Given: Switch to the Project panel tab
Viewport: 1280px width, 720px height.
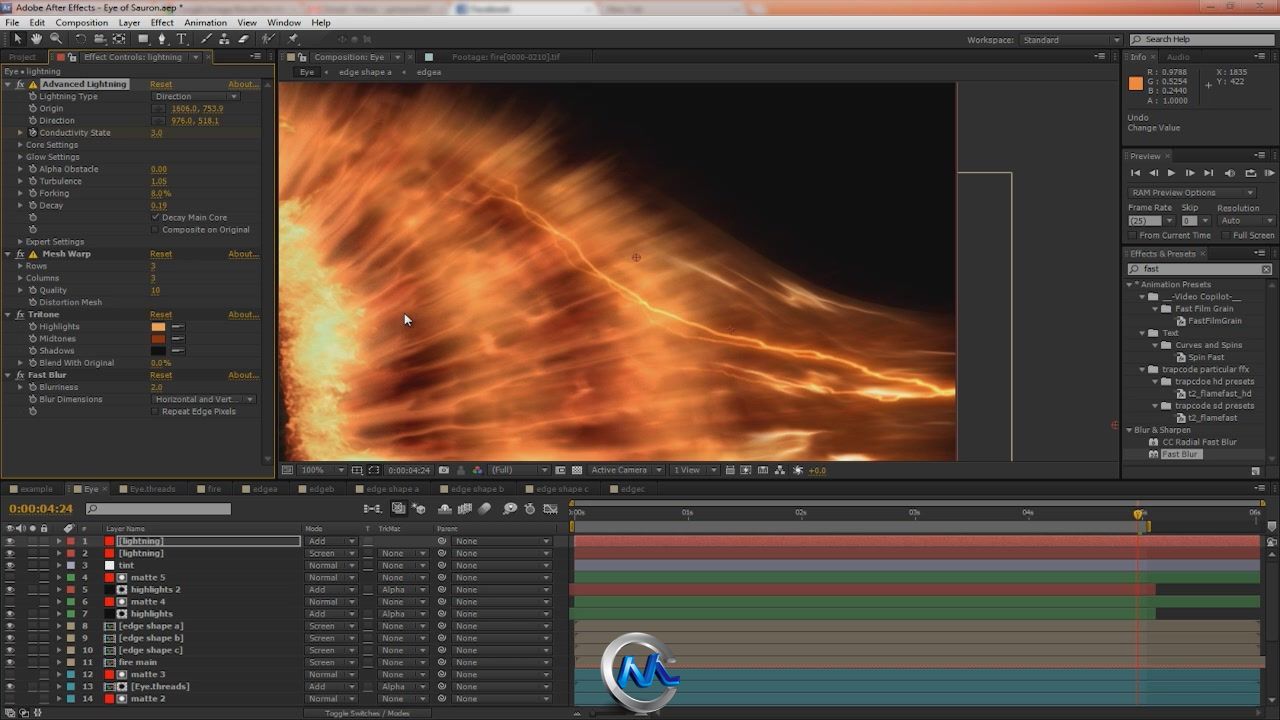Looking at the screenshot, I should 22,57.
